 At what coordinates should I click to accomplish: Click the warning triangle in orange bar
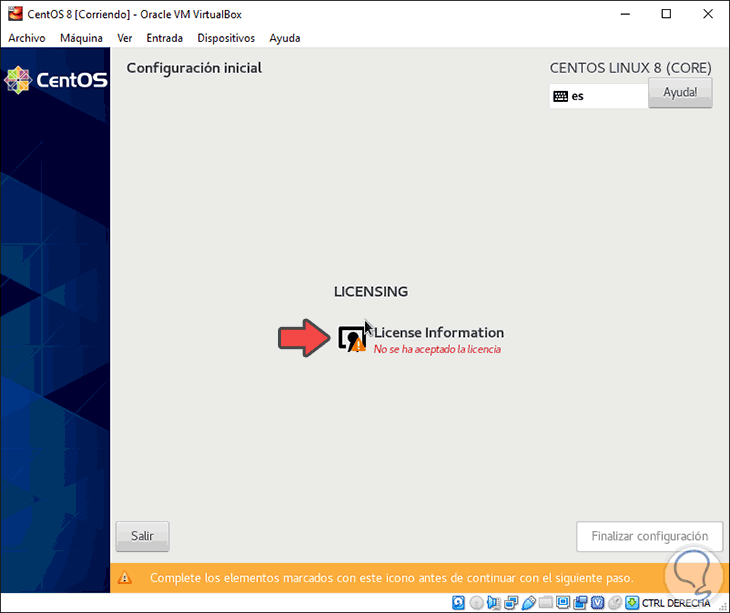[x=124, y=578]
